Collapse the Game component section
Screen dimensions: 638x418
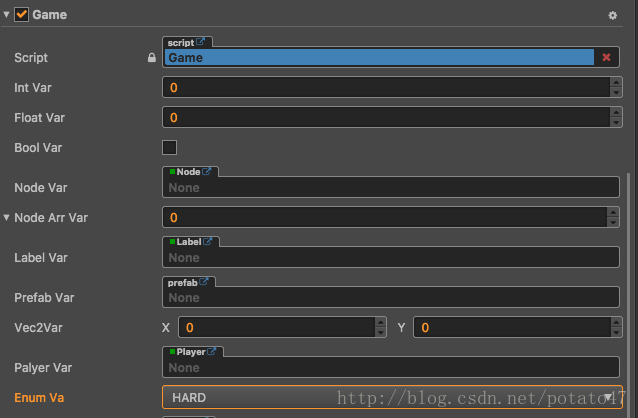coord(7,15)
